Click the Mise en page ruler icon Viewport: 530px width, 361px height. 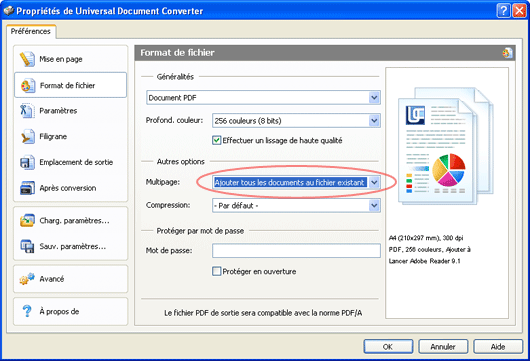point(27,59)
